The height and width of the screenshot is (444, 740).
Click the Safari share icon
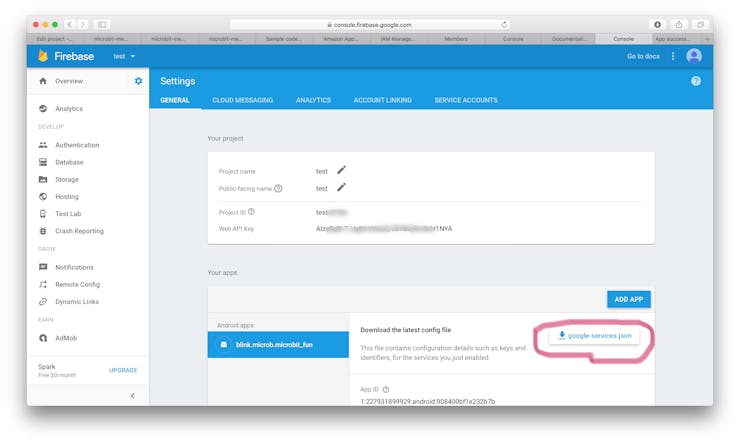tap(679, 25)
